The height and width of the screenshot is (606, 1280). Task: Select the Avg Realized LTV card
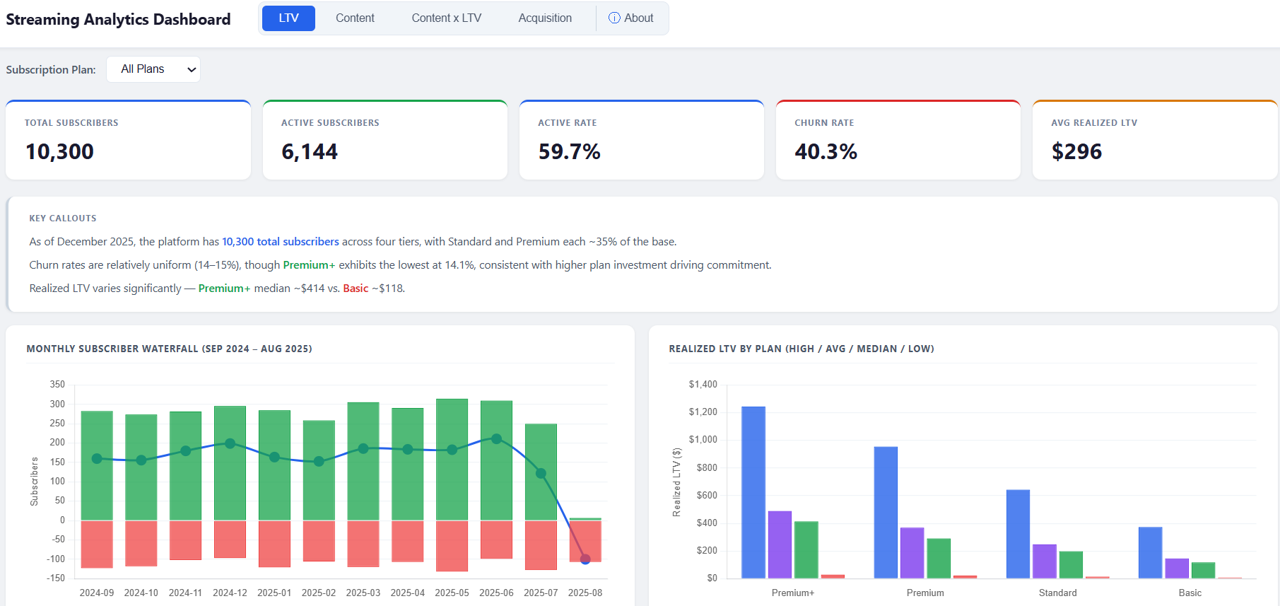[1154, 140]
